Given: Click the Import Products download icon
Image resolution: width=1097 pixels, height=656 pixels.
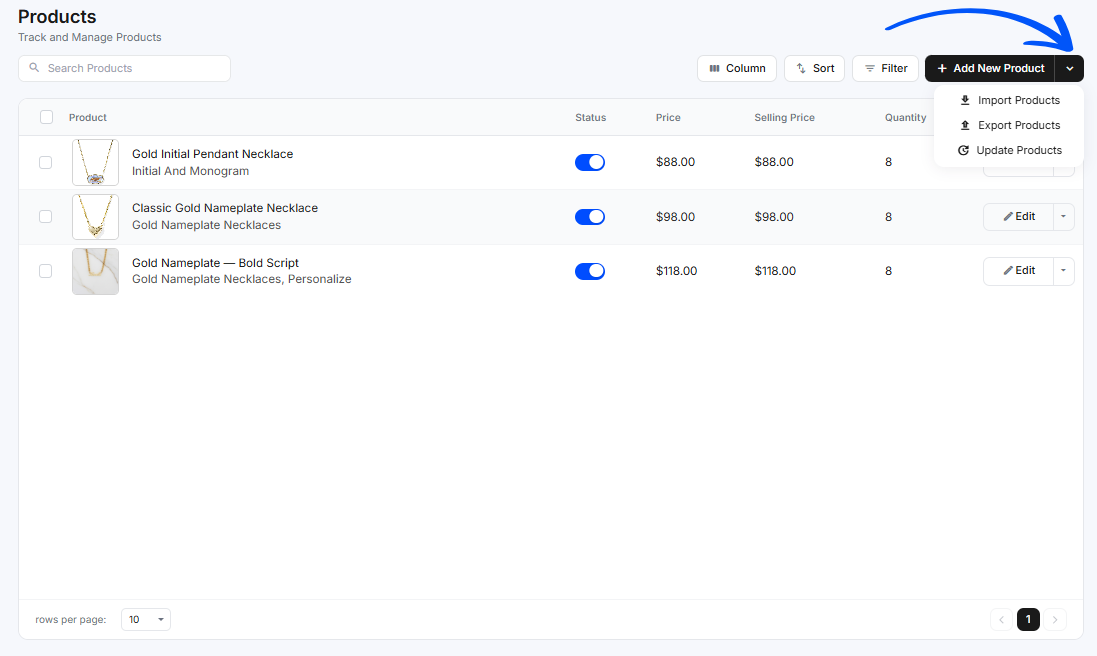Looking at the screenshot, I should (x=965, y=100).
